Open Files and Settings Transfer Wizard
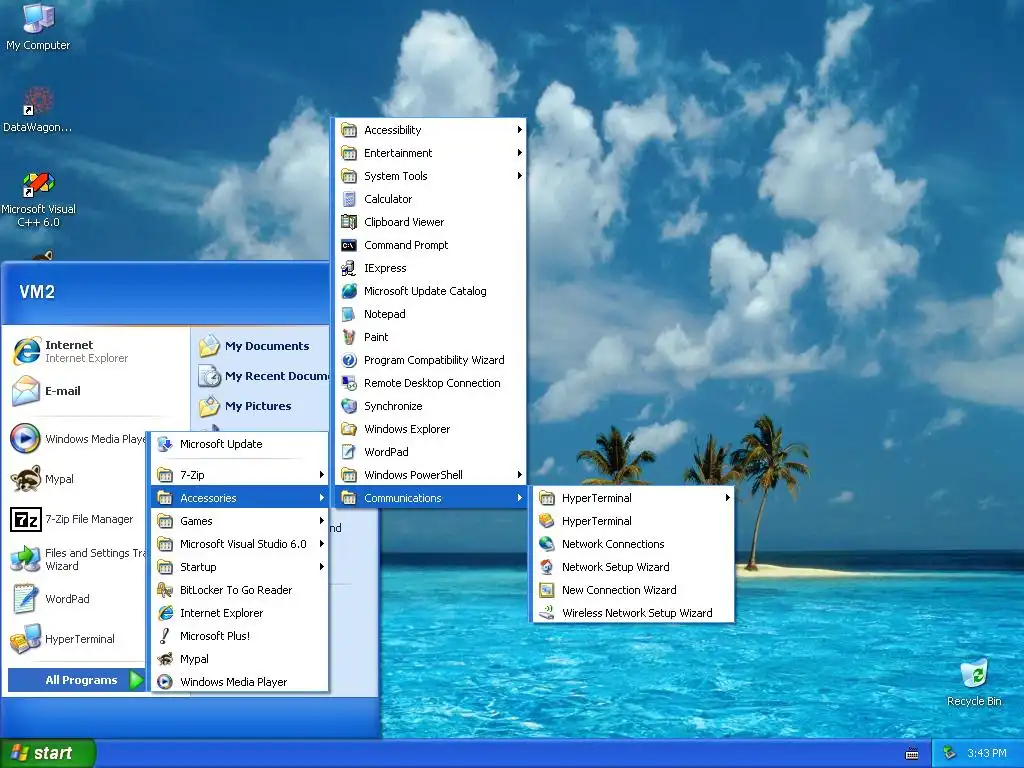Viewport: 1024px width, 768px height. [77, 559]
